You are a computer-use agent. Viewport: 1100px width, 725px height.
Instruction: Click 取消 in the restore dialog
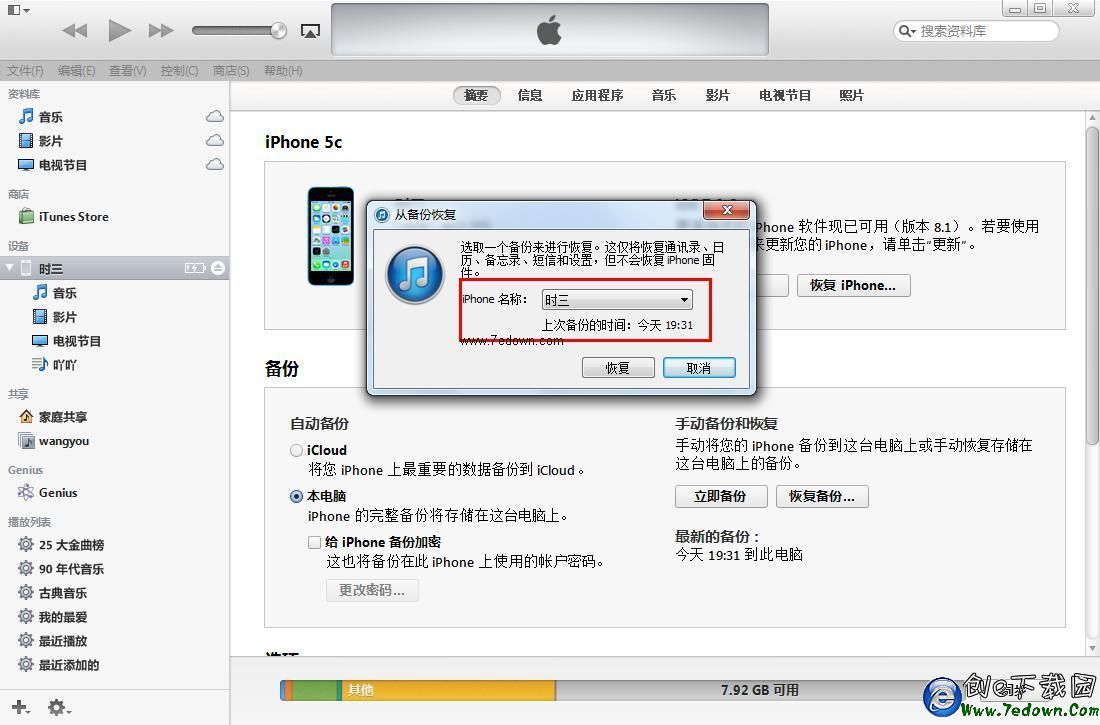[699, 368]
